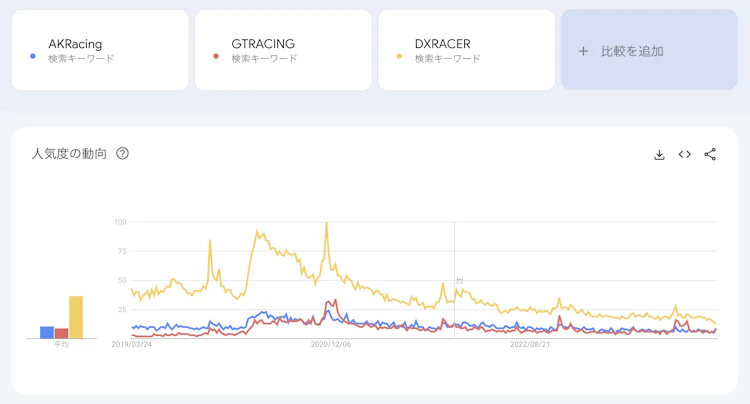Click the 比較を追加 button
This screenshot has width=750, height=404.
(x=635, y=50)
